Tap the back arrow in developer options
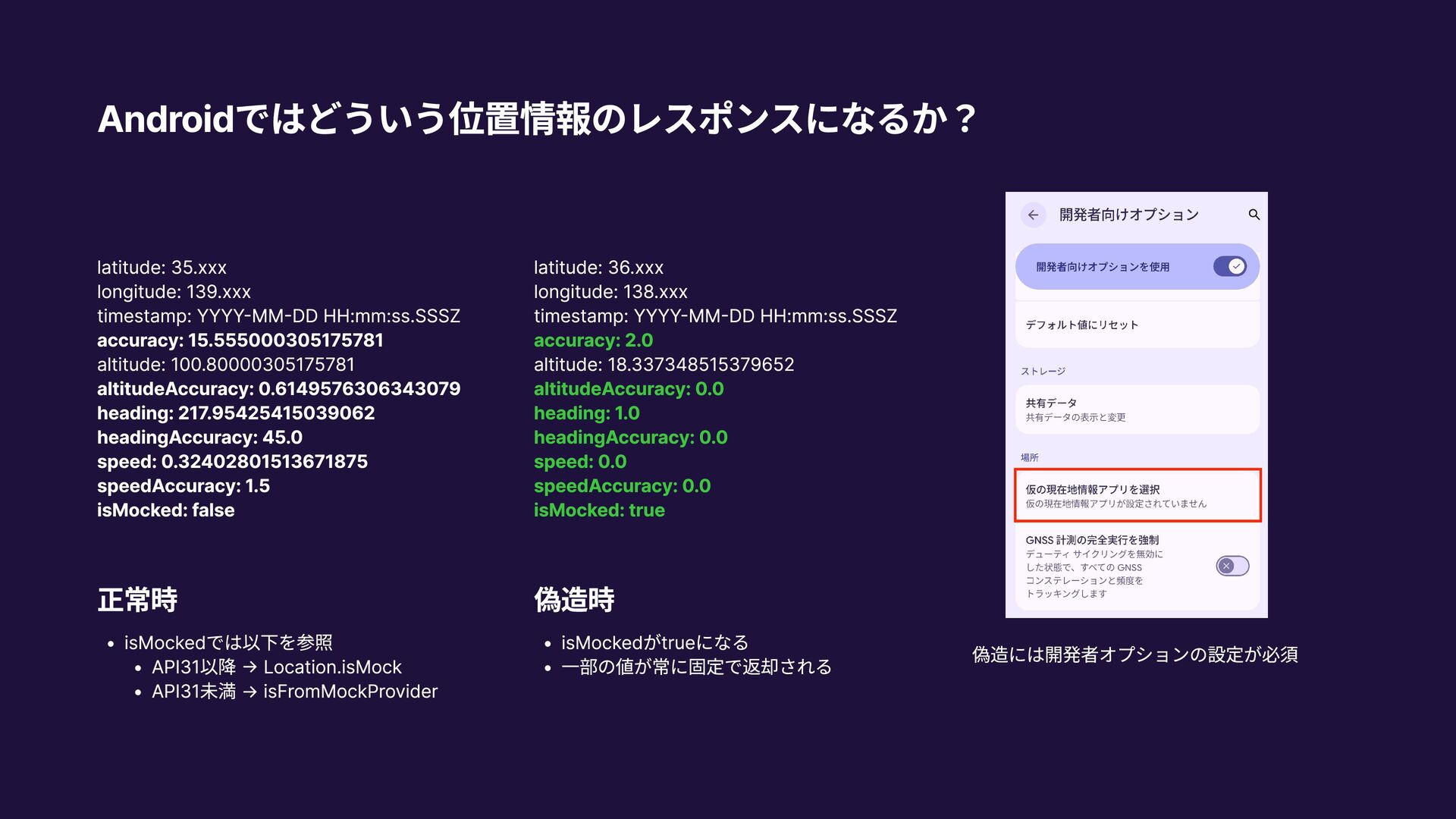Image resolution: width=1456 pixels, height=819 pixels. 1033,215
